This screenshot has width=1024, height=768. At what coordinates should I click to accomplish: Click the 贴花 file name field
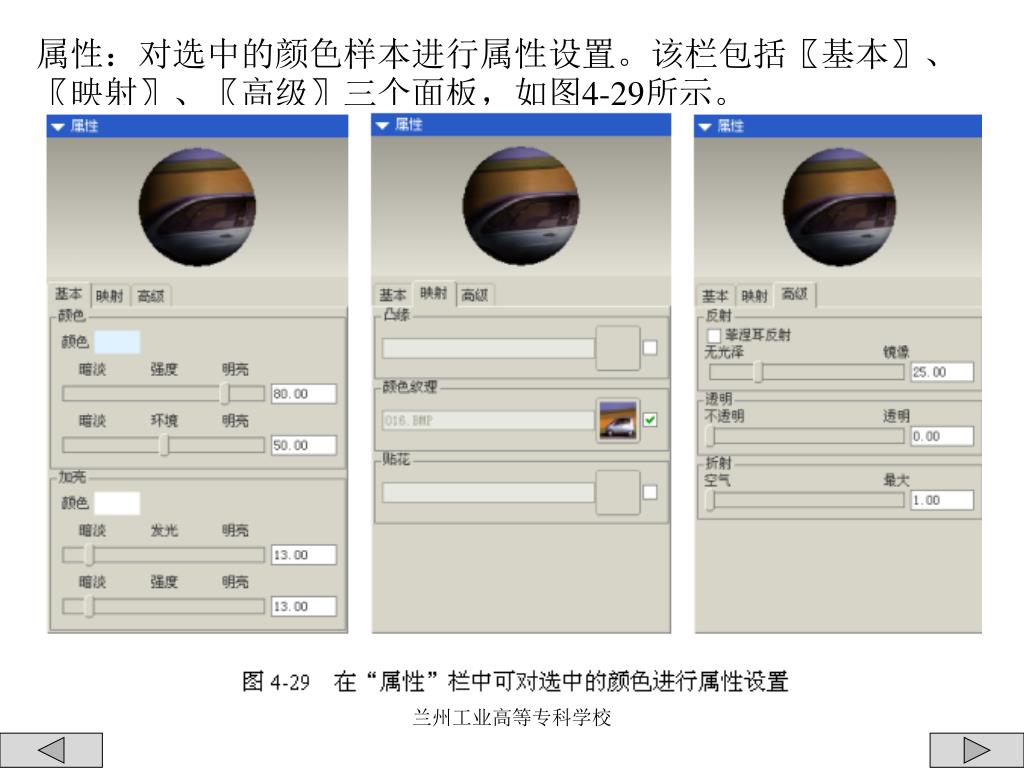[x=488, y=492]
